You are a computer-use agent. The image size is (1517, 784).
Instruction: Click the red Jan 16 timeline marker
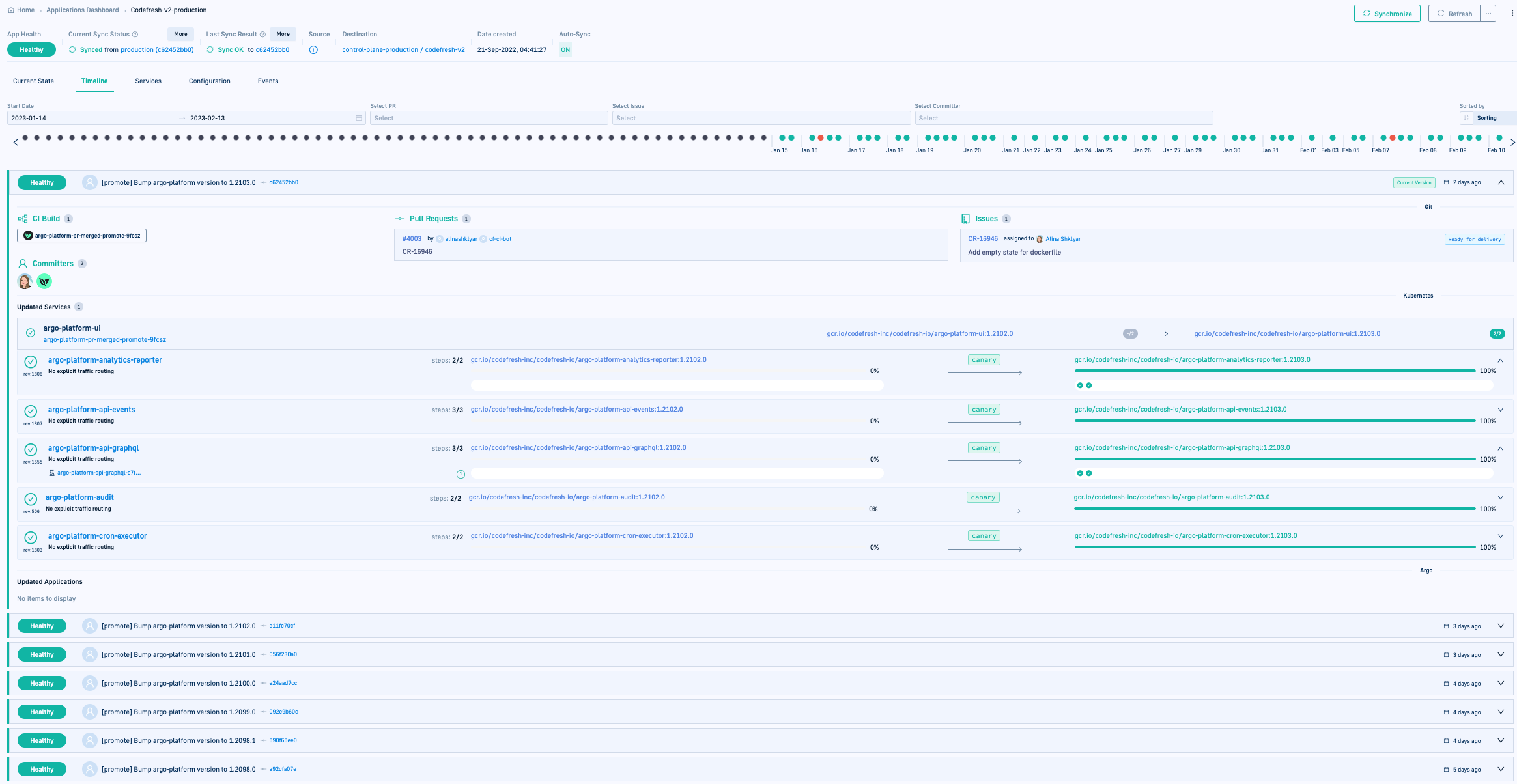(x=821, y=138)
